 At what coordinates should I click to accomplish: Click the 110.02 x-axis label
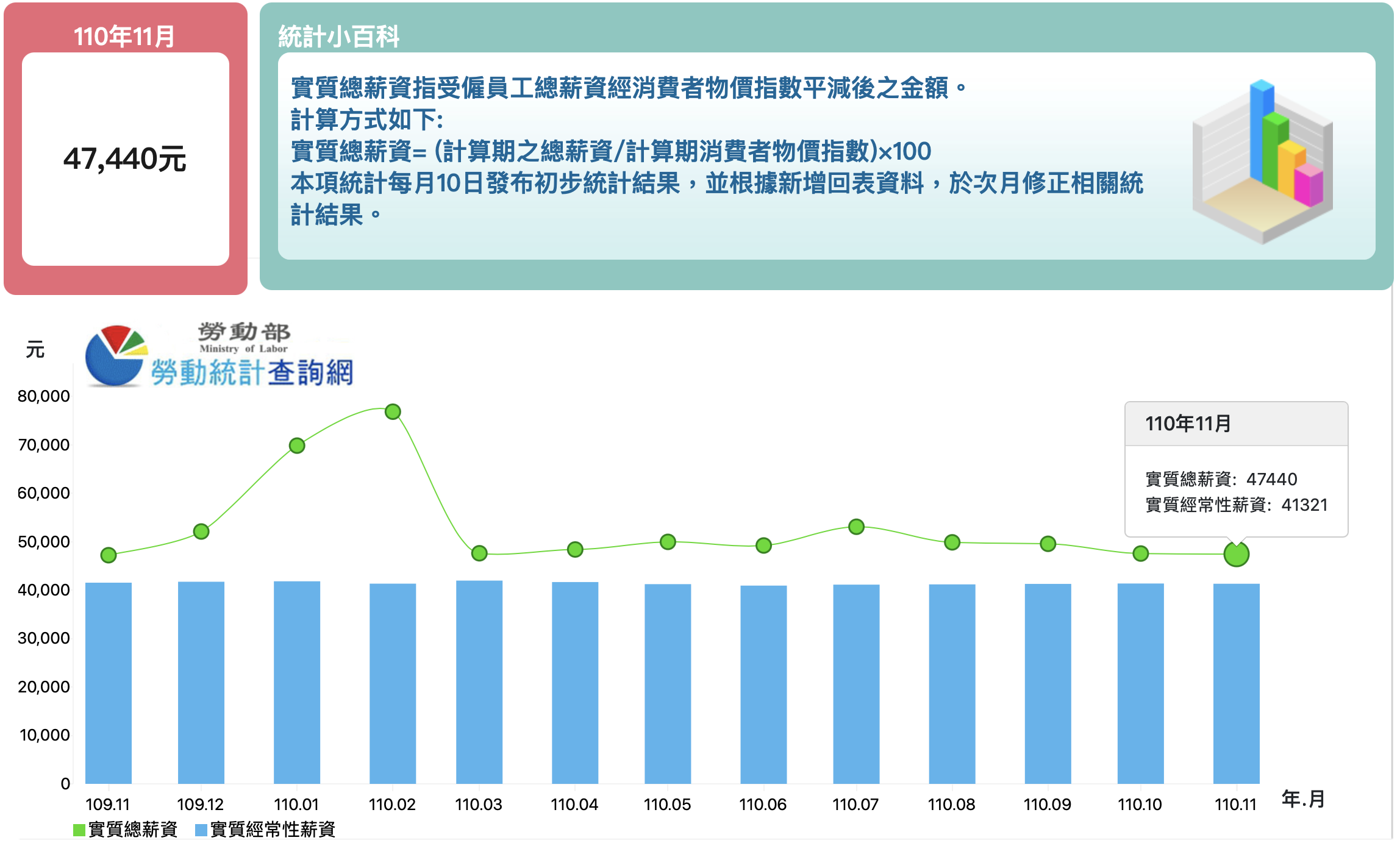[x=392, y=805]
